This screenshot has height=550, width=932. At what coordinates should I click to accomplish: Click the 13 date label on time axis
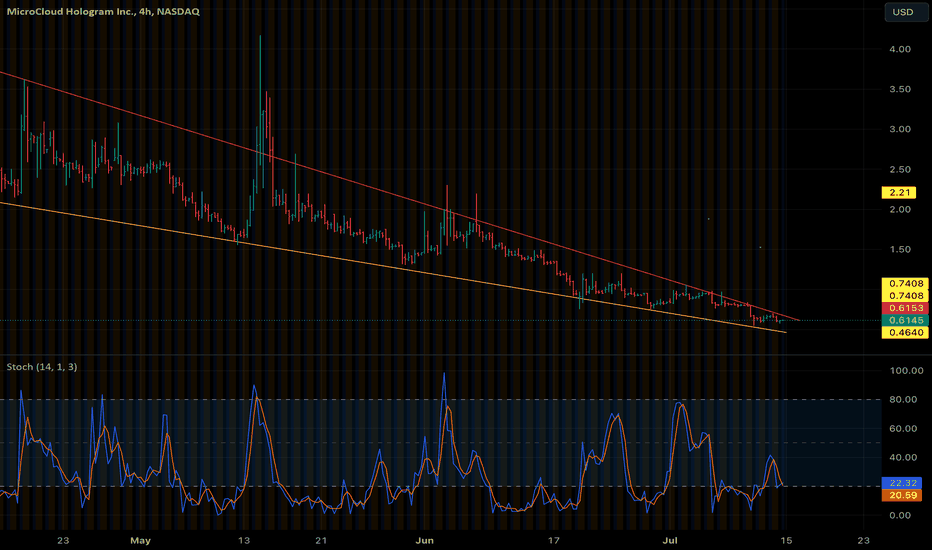pos(244,540)
